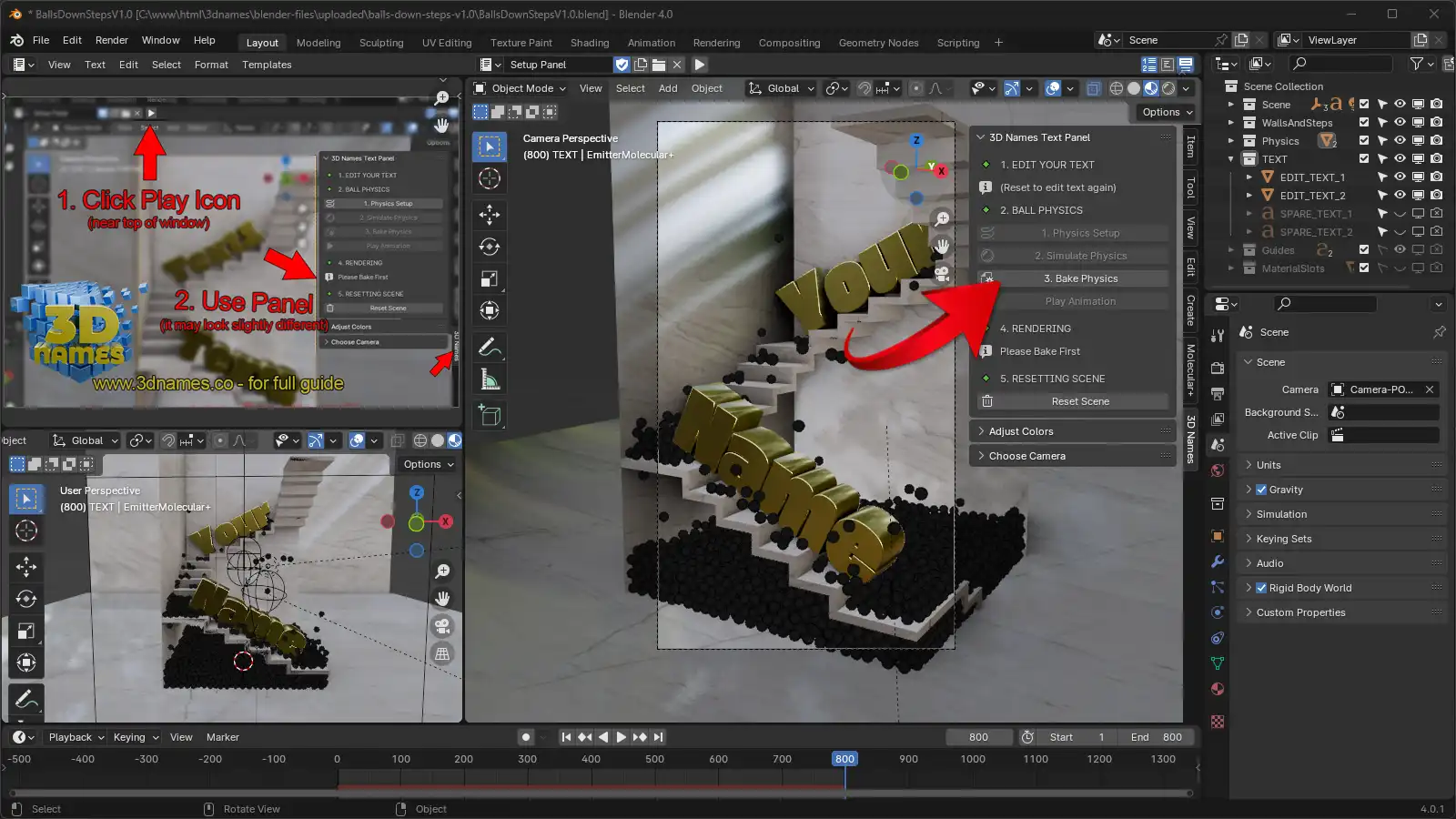This screenshot has width=1456, height=819.
Task: Click the timeline frame 800 marker
Action: pos(844,759)
